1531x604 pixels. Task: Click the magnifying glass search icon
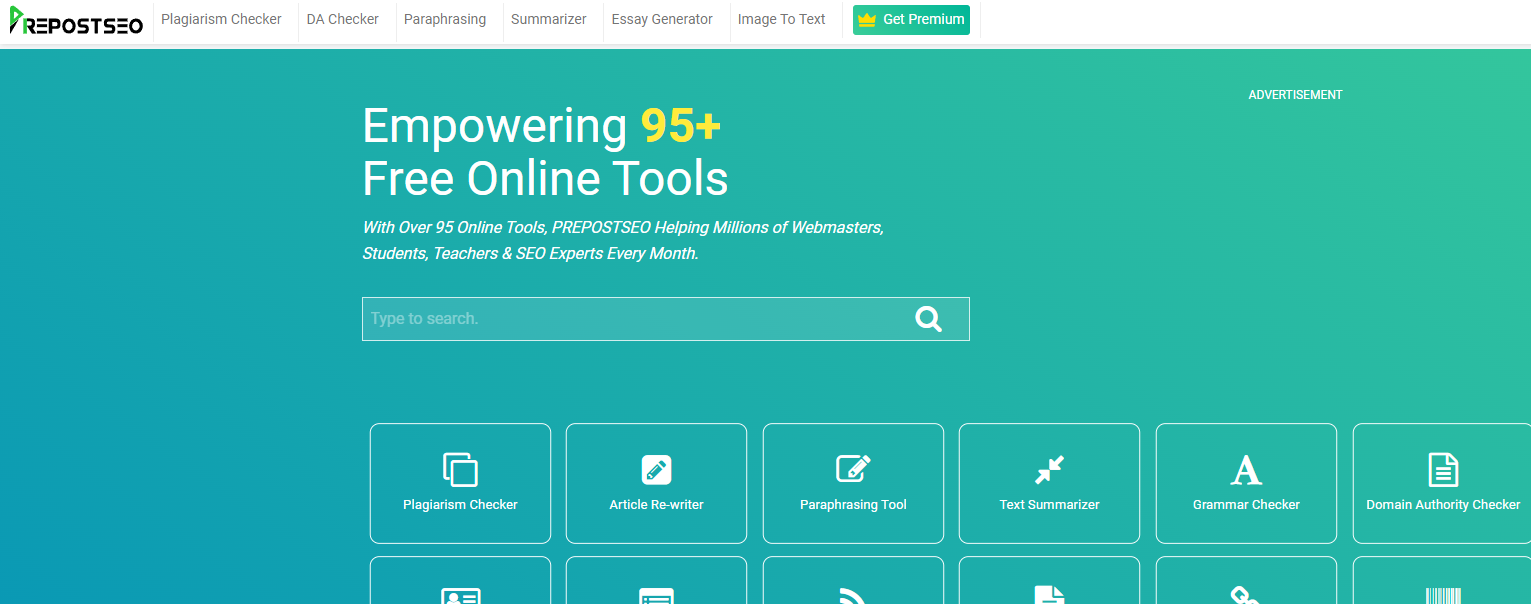click(928, 319)
